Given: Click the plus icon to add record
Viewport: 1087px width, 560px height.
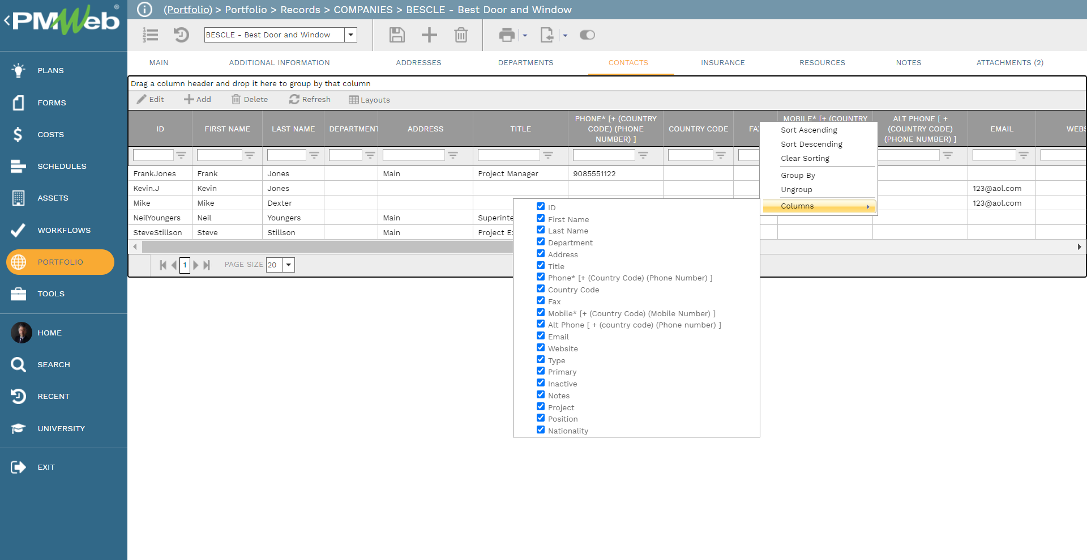Looking at the screenshot, I should [429, 35].
